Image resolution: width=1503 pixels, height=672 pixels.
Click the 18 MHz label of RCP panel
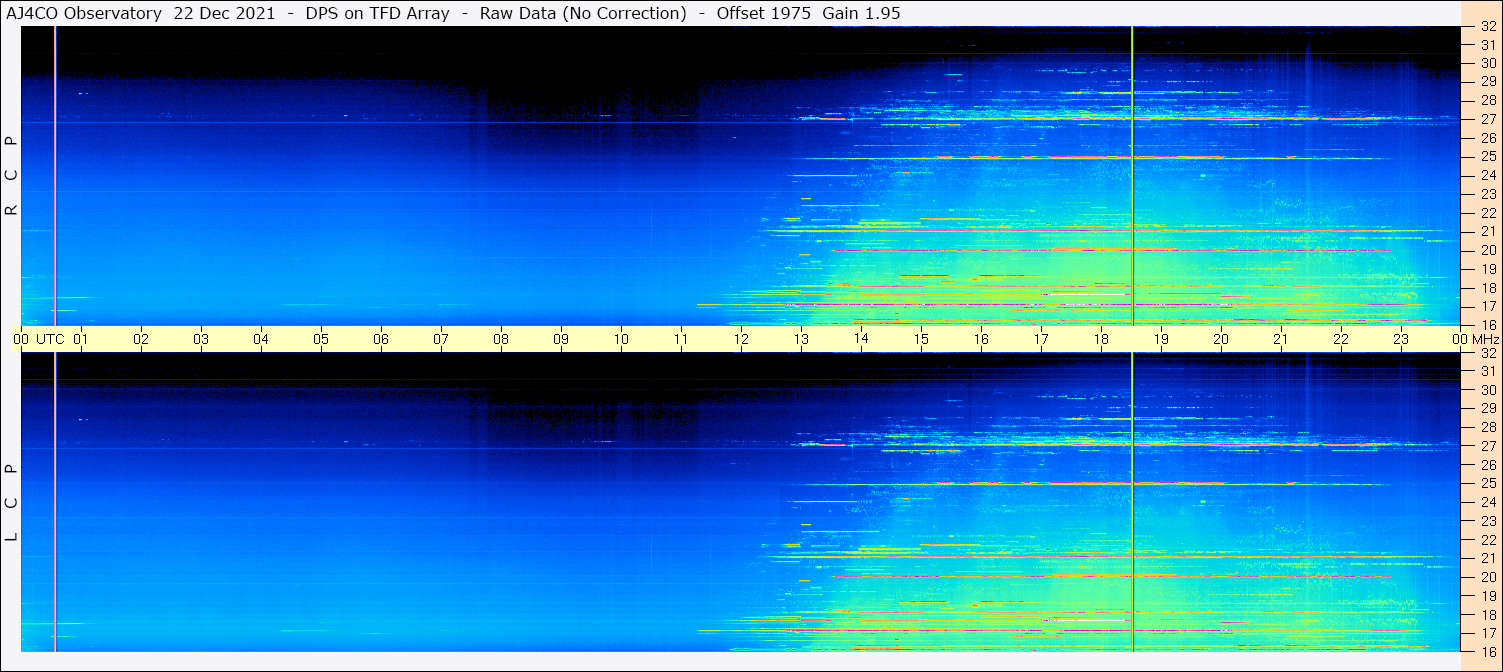point(1487,287)
